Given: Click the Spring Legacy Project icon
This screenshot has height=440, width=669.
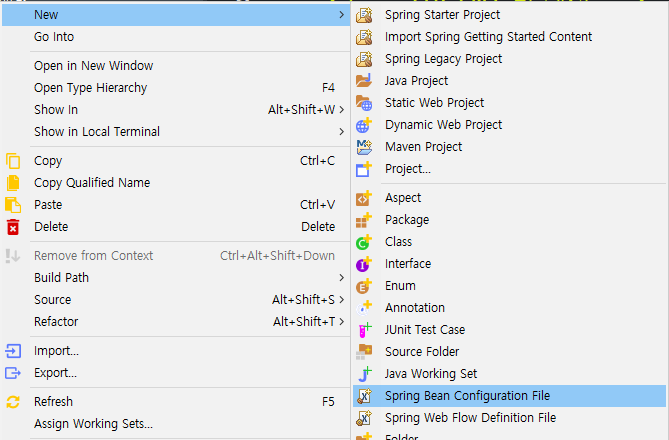Looking at the screenshot, I should (x=364, y=59).
